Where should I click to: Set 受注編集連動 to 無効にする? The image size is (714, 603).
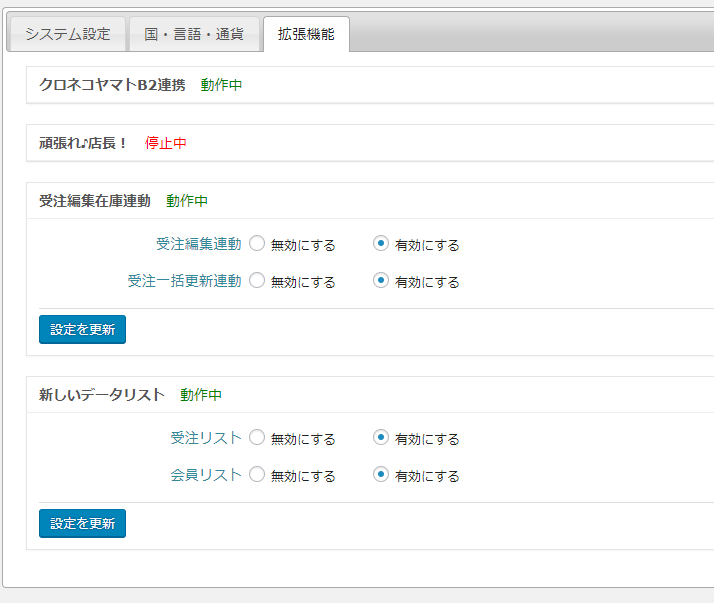[x=257, y=243]
